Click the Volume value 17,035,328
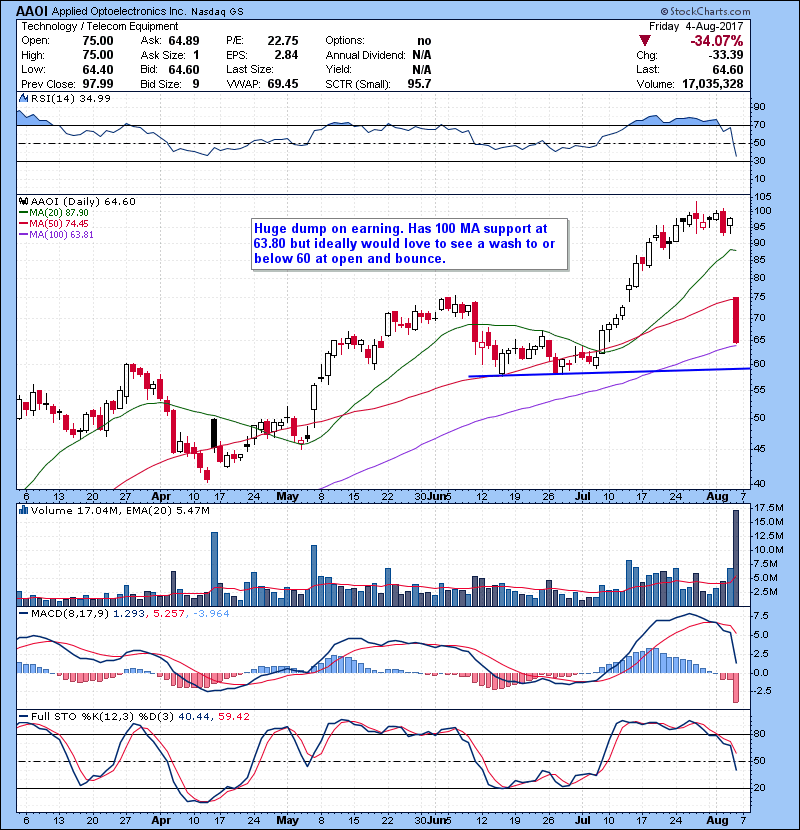 click(713, 84)
